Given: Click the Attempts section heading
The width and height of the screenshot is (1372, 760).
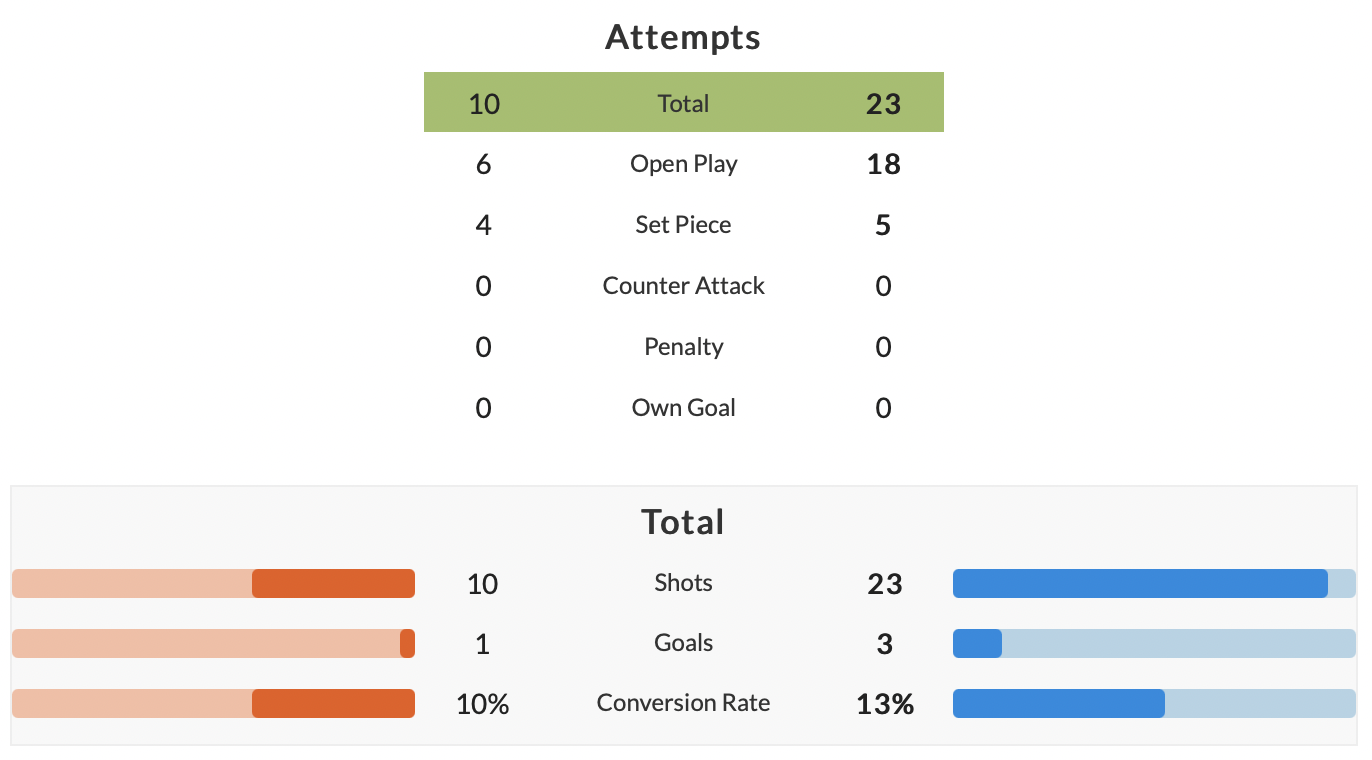Looking at the screenshot, I should click(x=683, y=37).
